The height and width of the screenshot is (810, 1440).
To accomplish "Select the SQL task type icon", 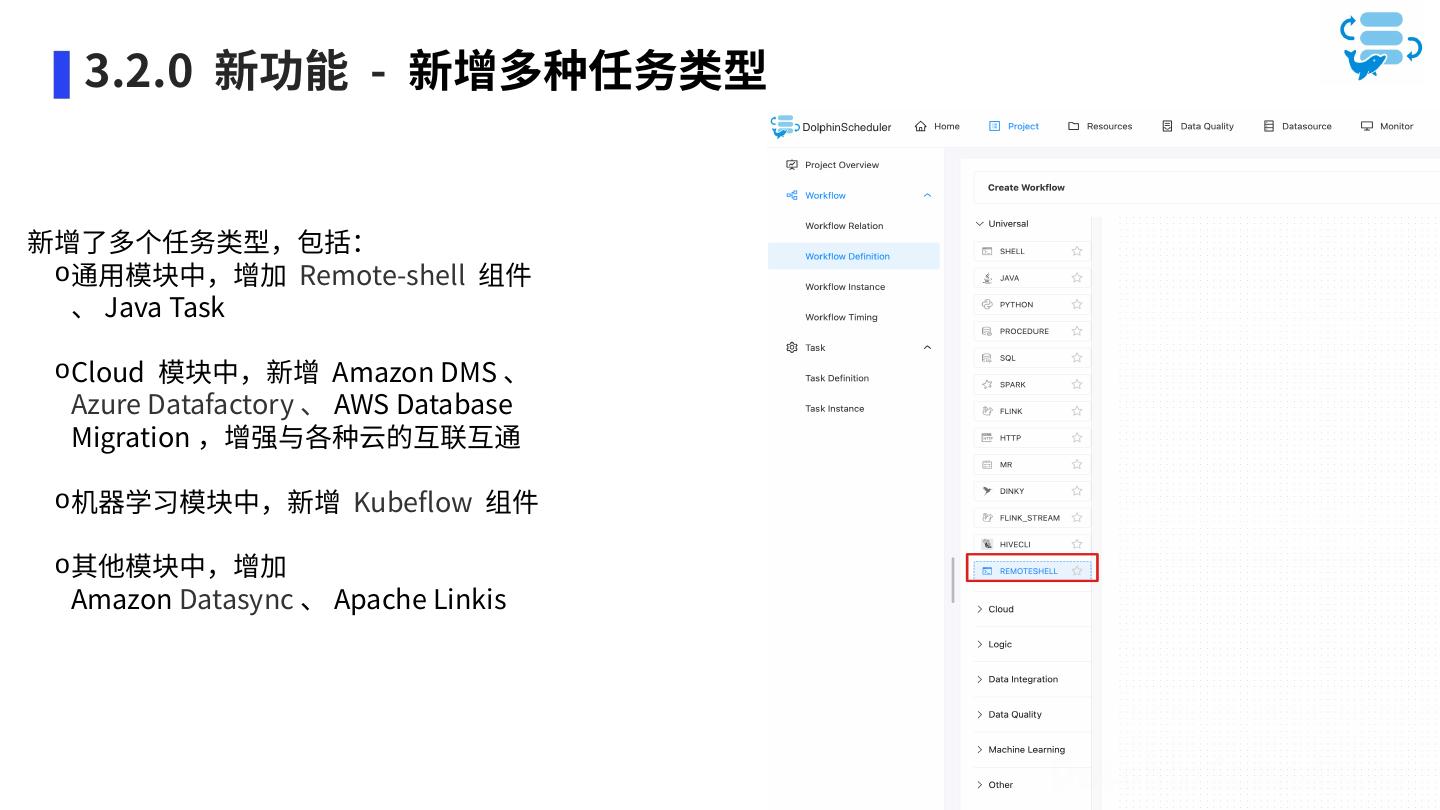I will [987, 358].
